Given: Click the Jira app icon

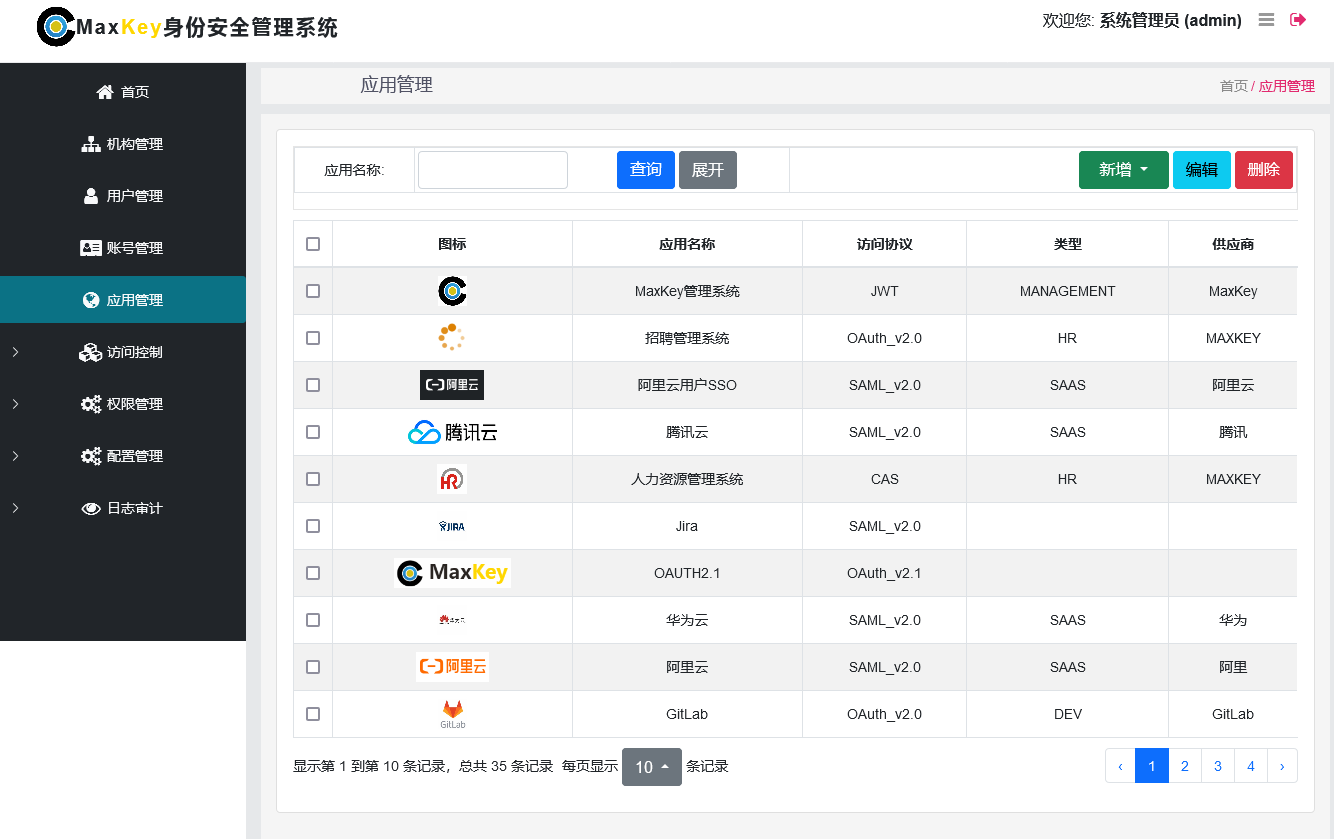Looking at the screenshot, I should pyautogui.click(x=452, y=526).
